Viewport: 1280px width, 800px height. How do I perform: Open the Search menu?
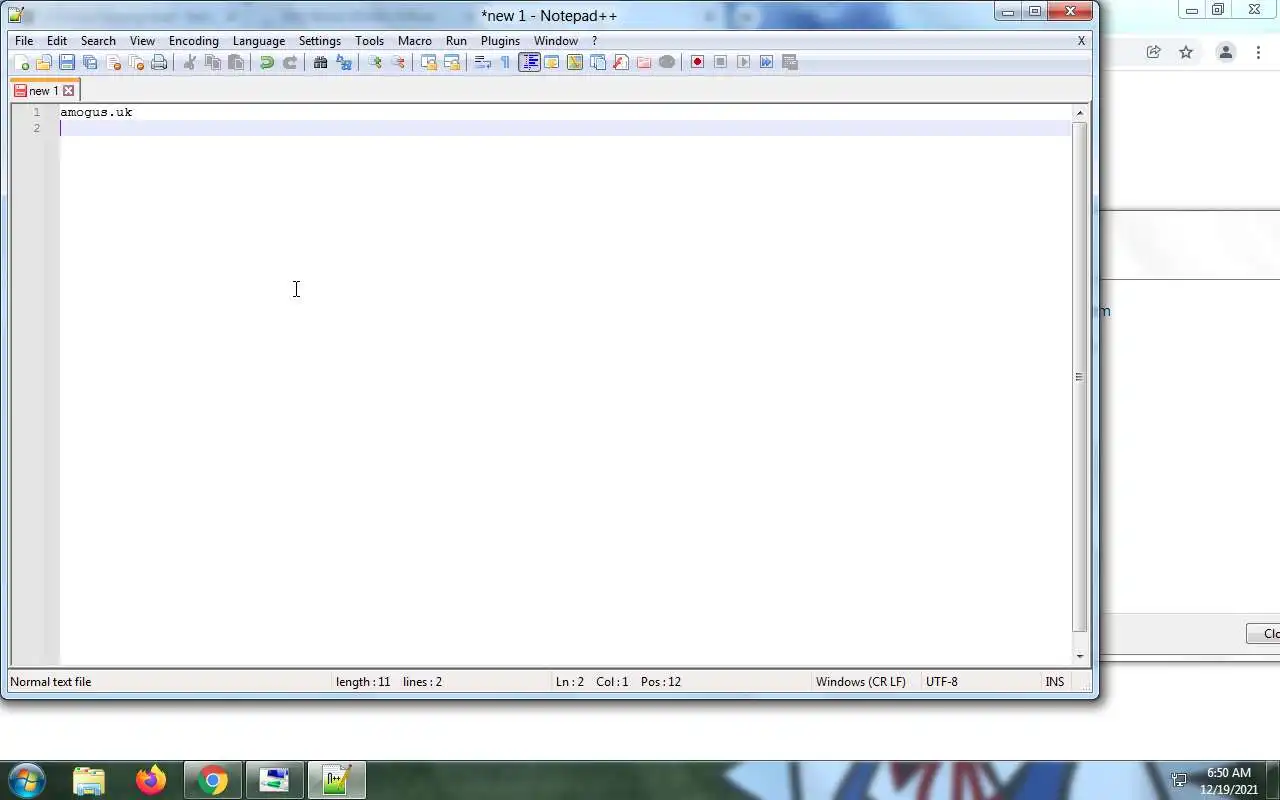(98, 41)
